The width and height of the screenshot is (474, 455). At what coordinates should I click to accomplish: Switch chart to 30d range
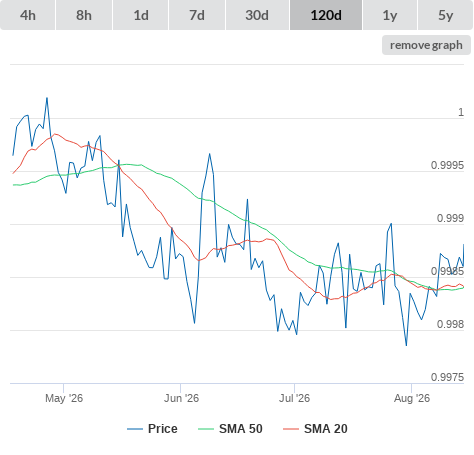(x=257, y=15)
